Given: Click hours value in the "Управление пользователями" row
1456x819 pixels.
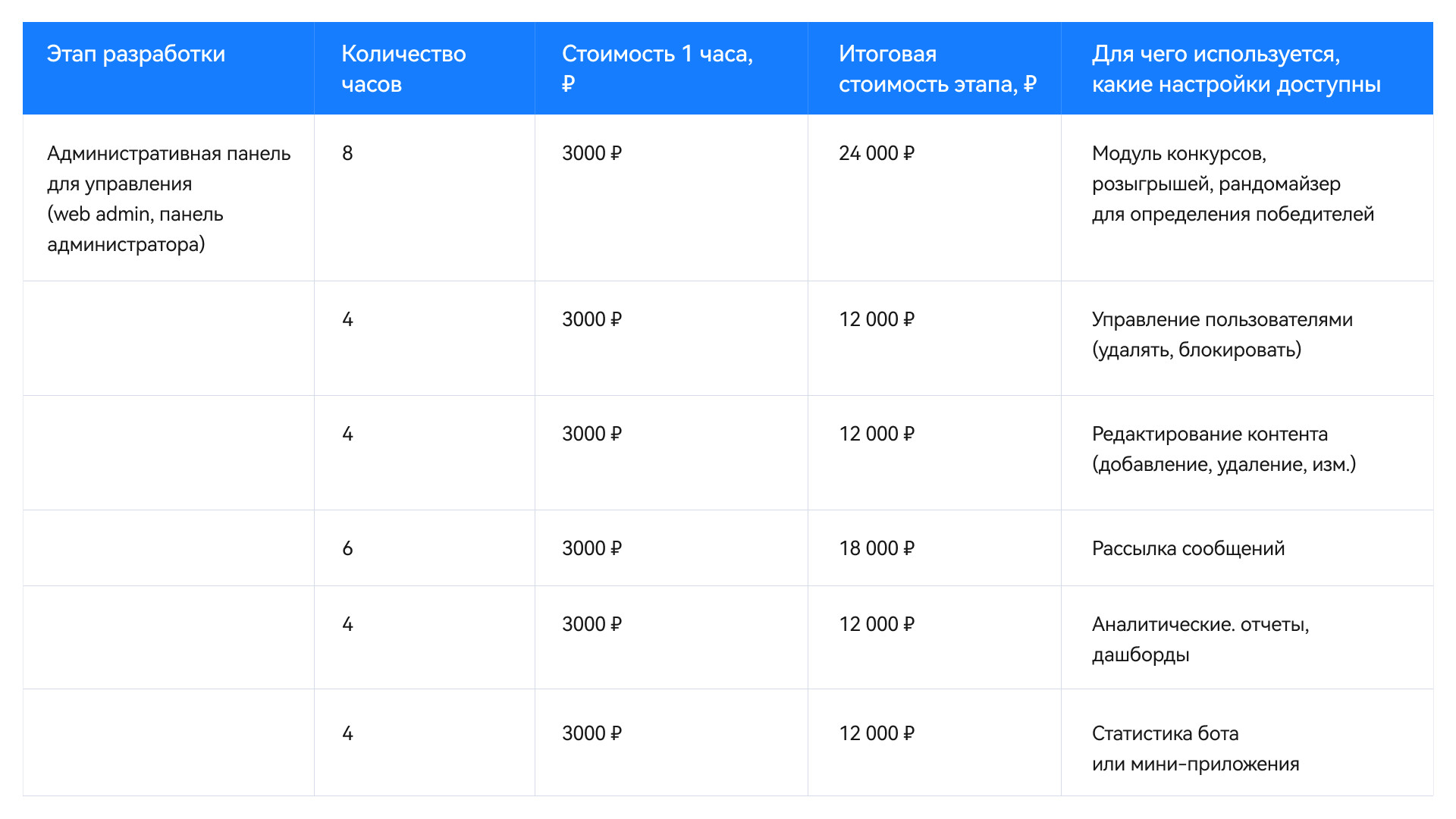Looking at the screenshot, I should (x=347, y=319).
